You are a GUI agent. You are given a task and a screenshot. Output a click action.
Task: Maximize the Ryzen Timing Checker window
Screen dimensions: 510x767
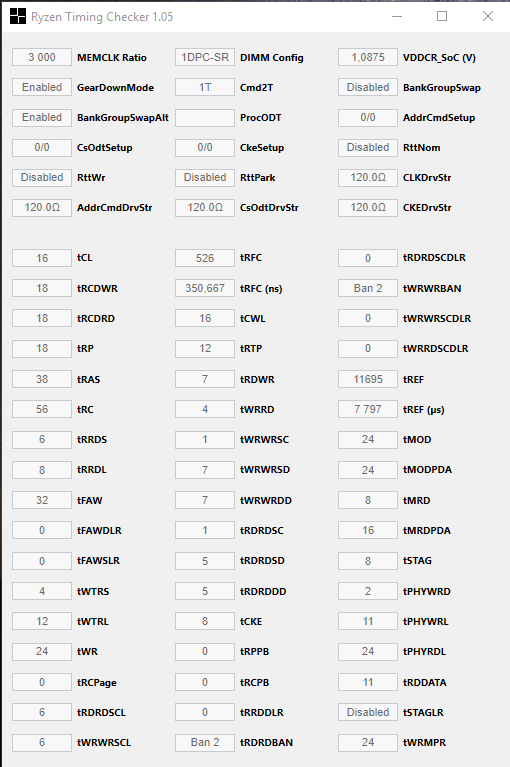tap(442, 16)
